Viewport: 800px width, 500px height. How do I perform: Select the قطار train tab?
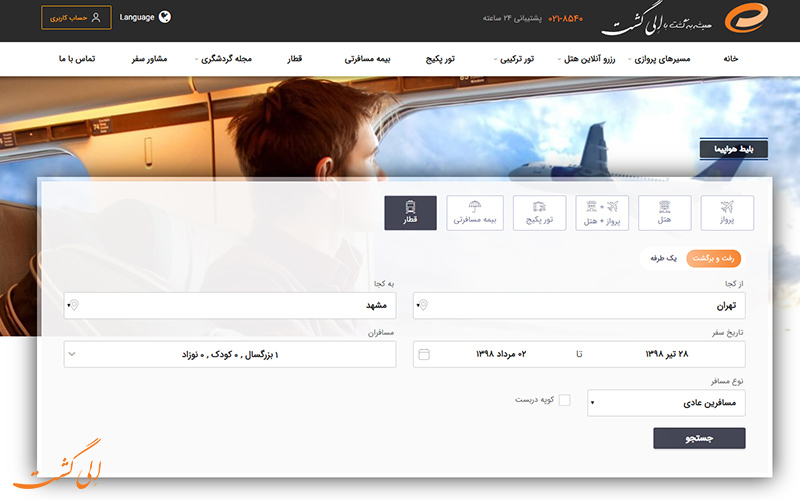(x=410, y=213)
